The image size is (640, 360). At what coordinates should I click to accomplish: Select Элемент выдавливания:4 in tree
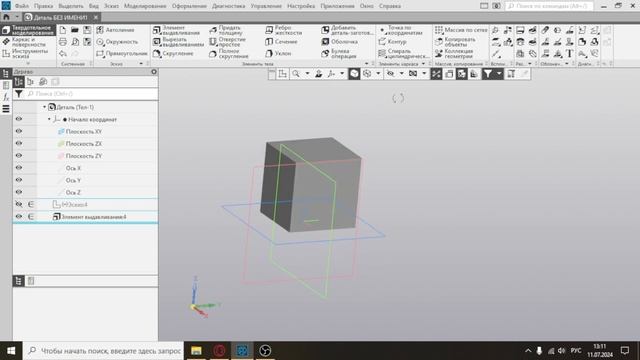94,217
